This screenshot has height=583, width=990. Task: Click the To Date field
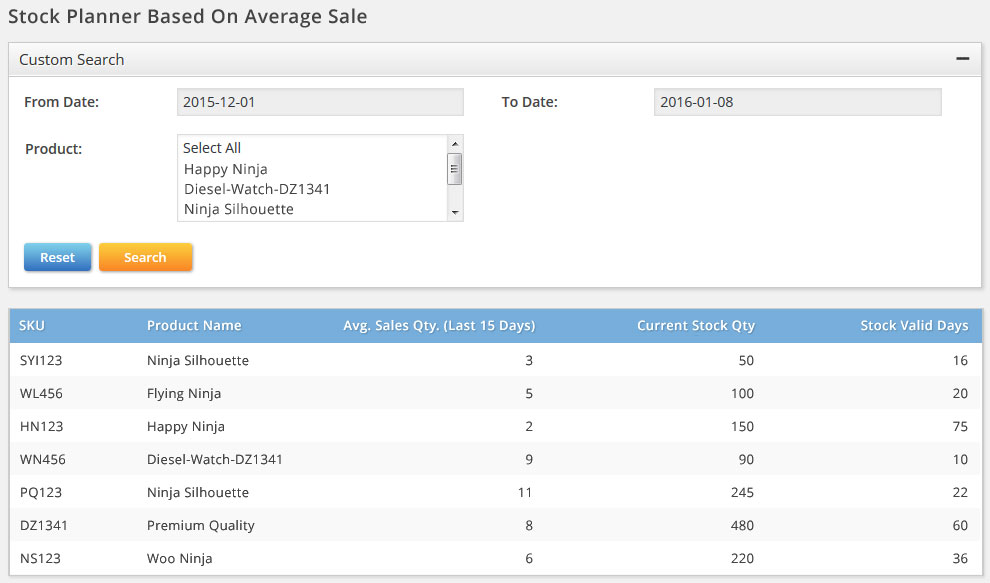pos(797,102)
